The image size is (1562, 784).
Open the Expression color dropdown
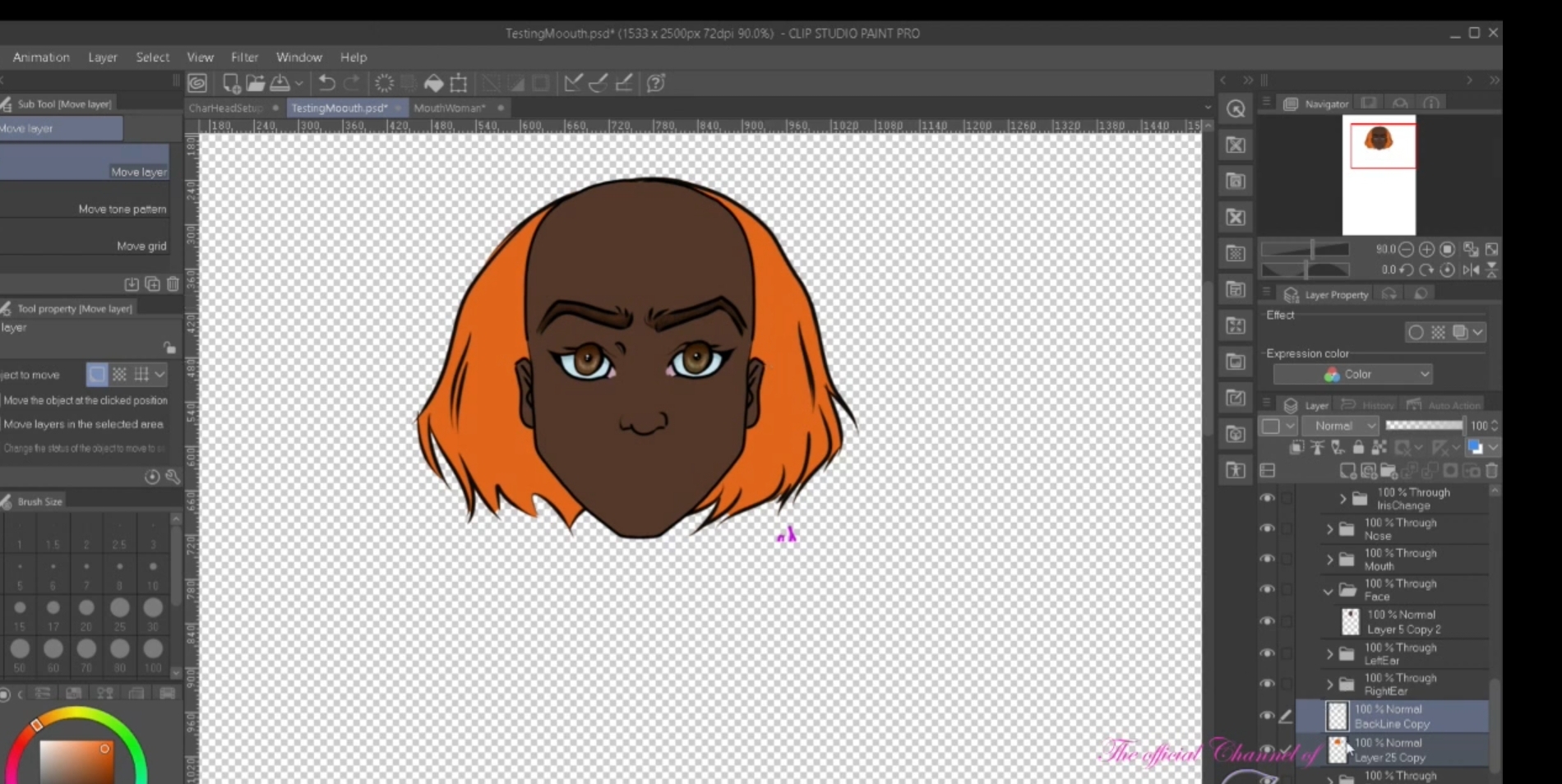pos(1352,375)
